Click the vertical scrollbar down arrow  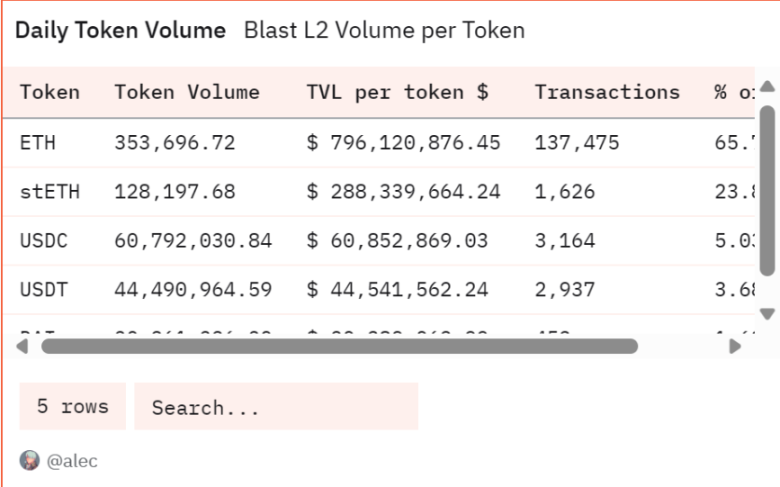767,313
